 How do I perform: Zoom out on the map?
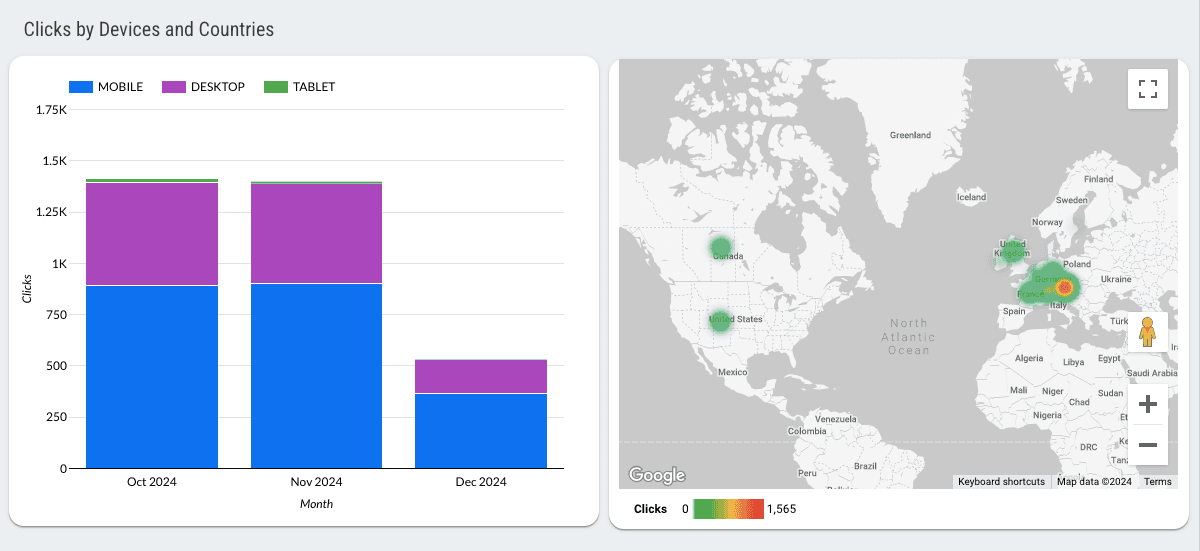point(1148,444)
